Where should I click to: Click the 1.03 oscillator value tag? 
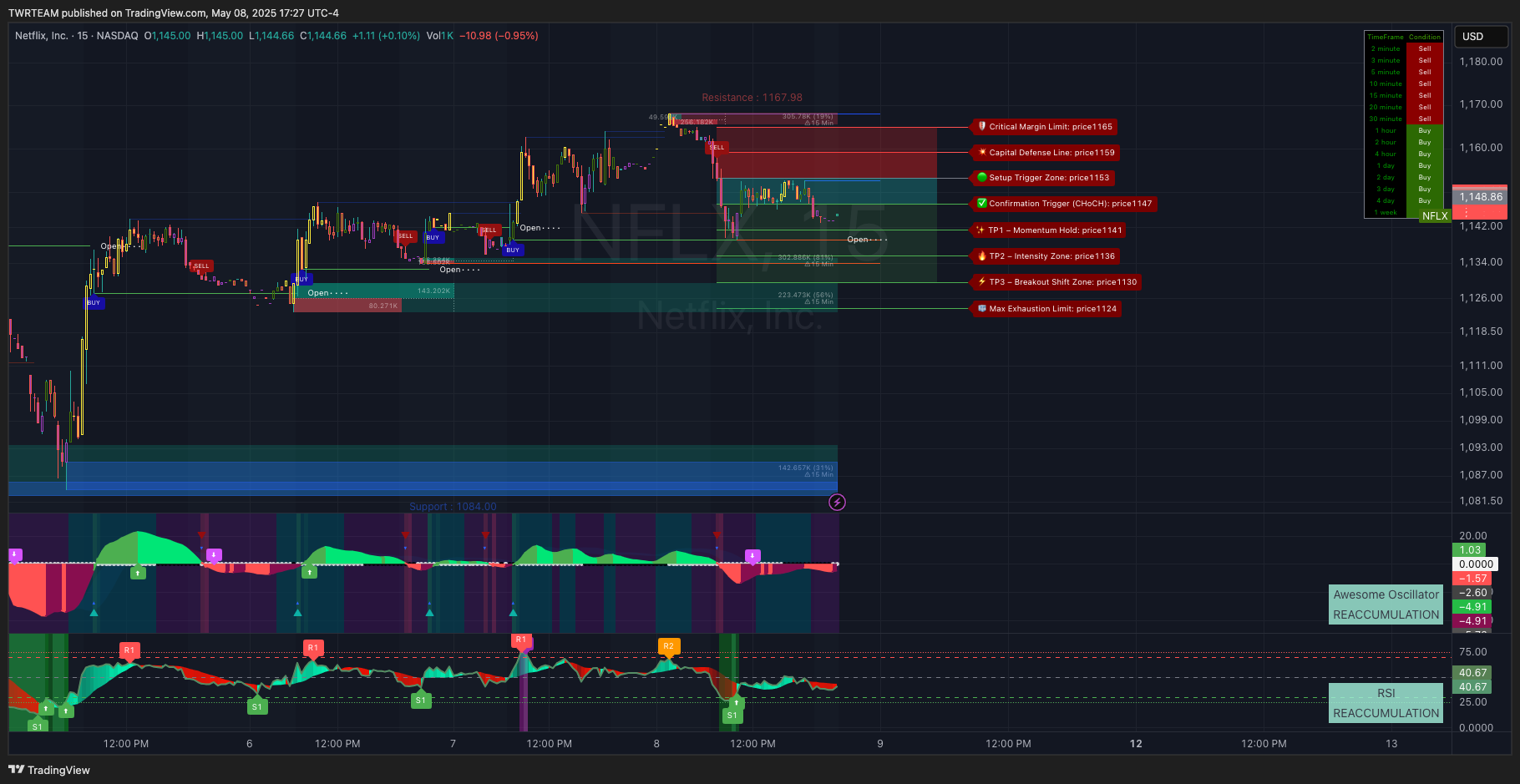click(1470, 550)
